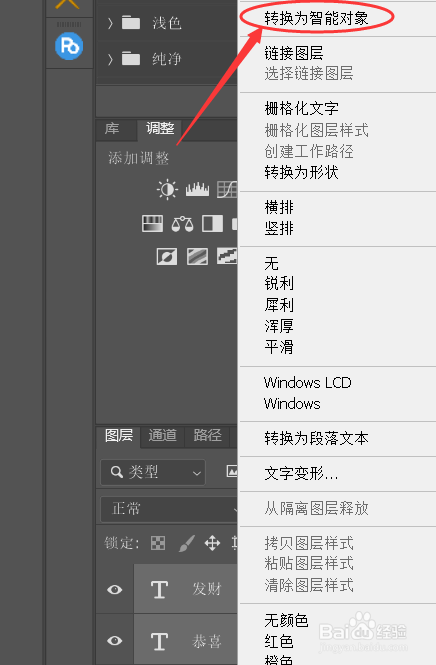This screenshot has height=665, width=436.
Task: Choose 转换为智能对象 from context menu
Action: click(316, 18)
